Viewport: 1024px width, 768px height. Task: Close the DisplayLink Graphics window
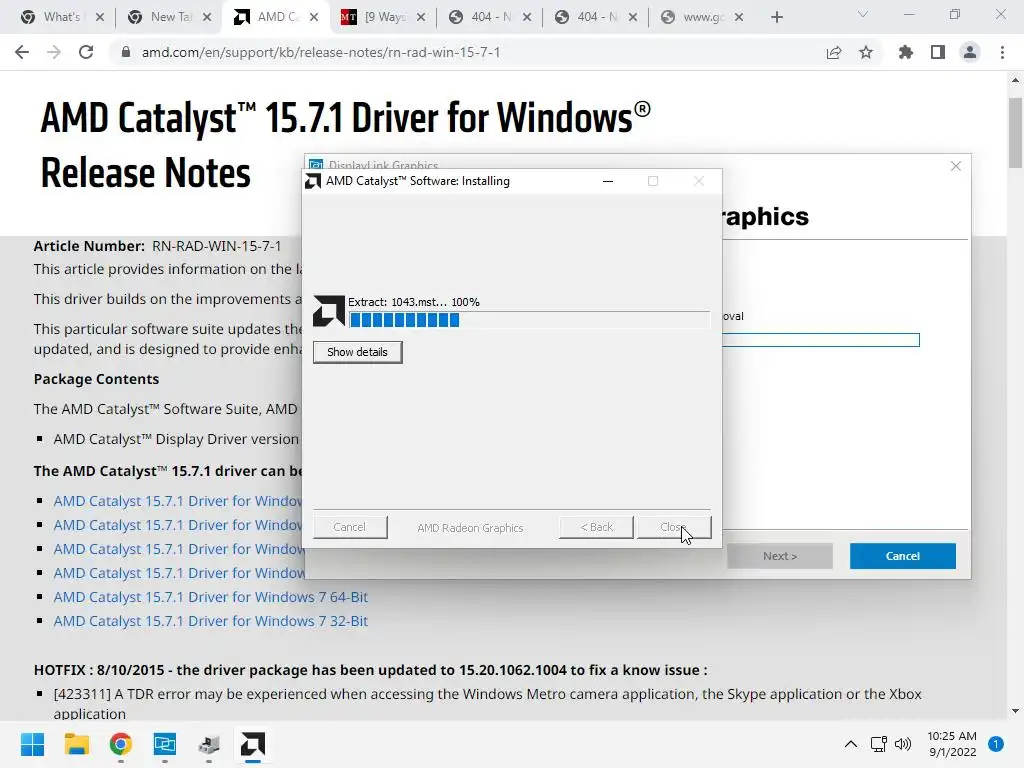tap(955, 166)
